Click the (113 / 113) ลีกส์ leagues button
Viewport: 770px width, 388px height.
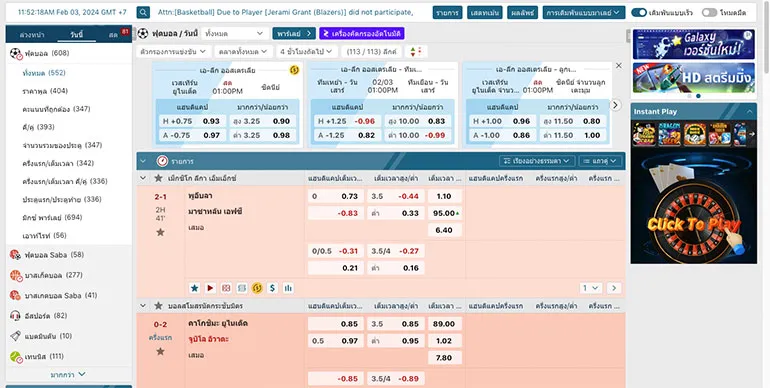[372, 52]
